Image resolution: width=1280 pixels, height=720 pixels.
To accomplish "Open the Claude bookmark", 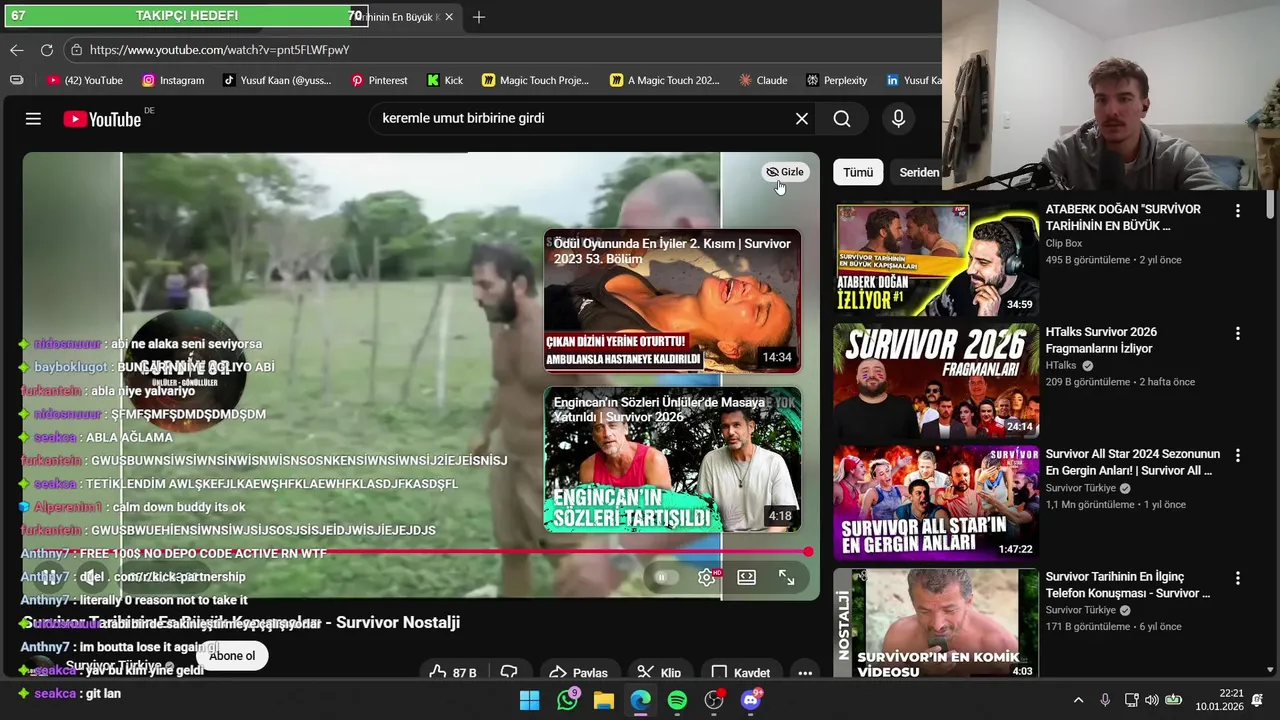I will click(763, 80).
